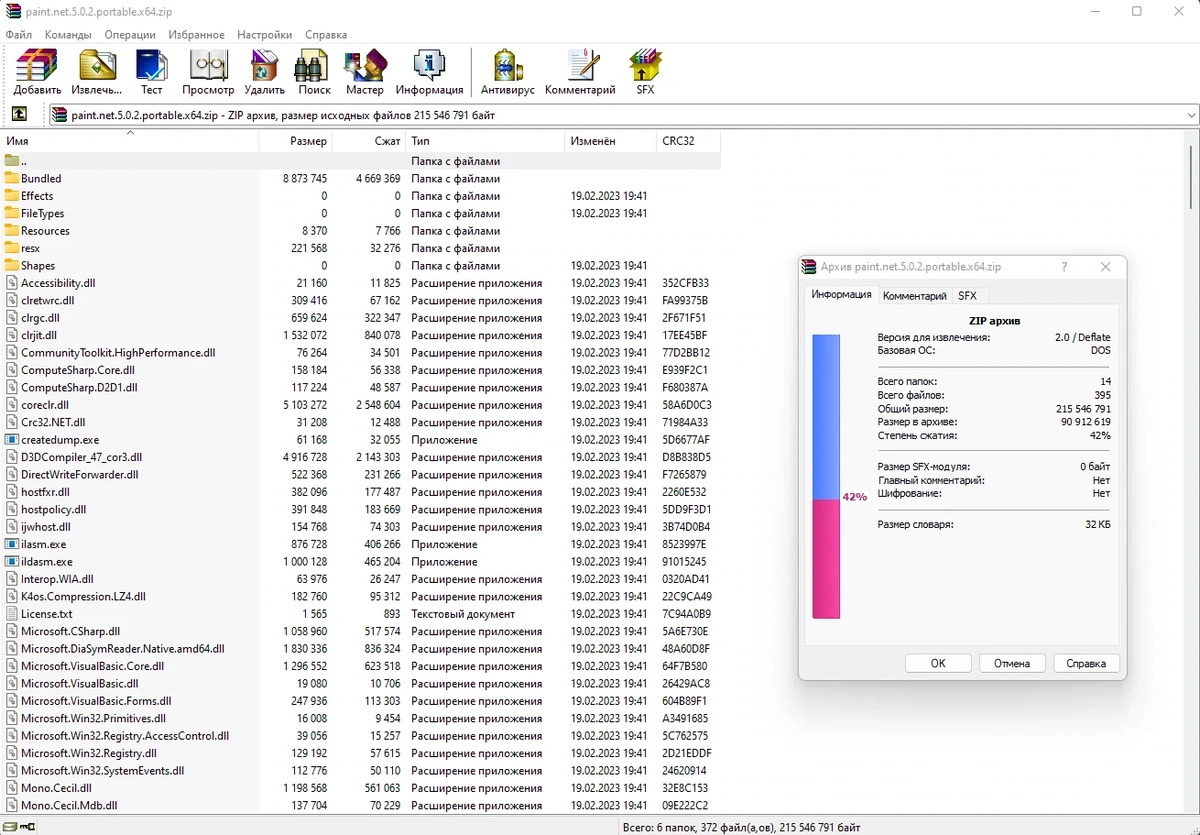This screenshot has height=835, width=1200.
Task: Sort by the Имя column header
Action: pyautogui.click(x=130, y=141)
